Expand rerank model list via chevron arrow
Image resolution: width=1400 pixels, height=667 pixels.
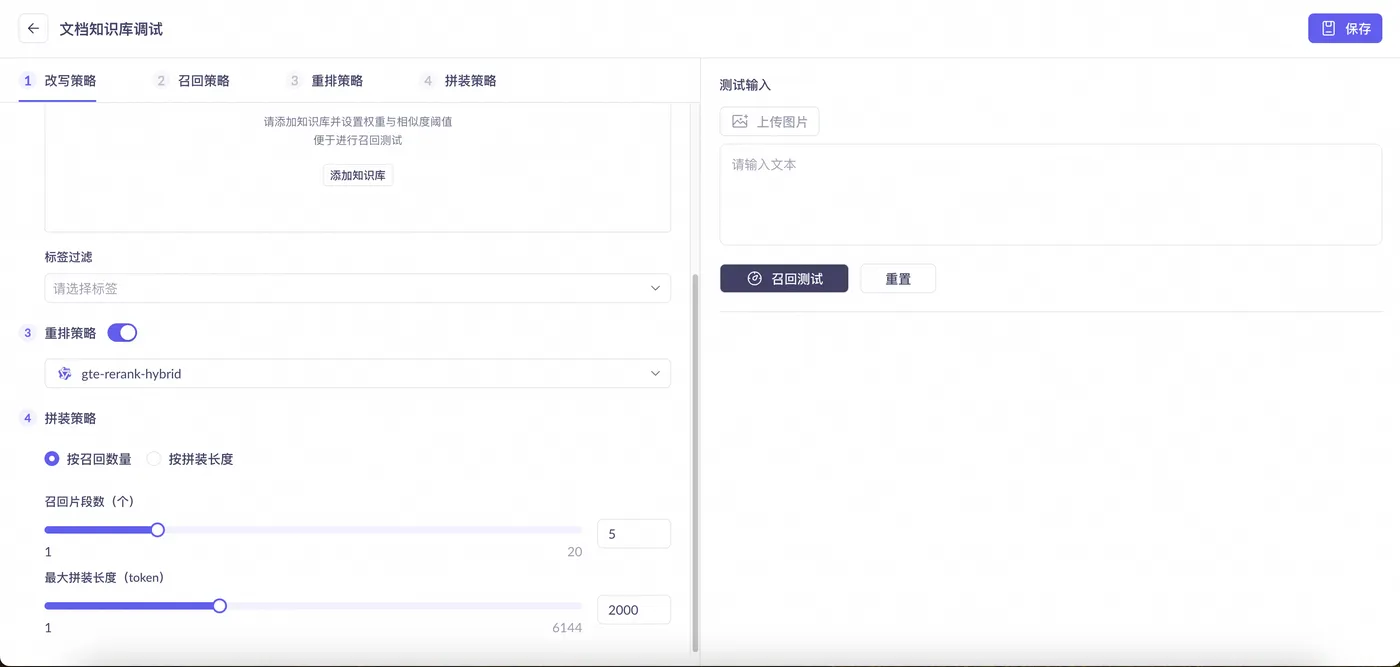tap(656, 374)
